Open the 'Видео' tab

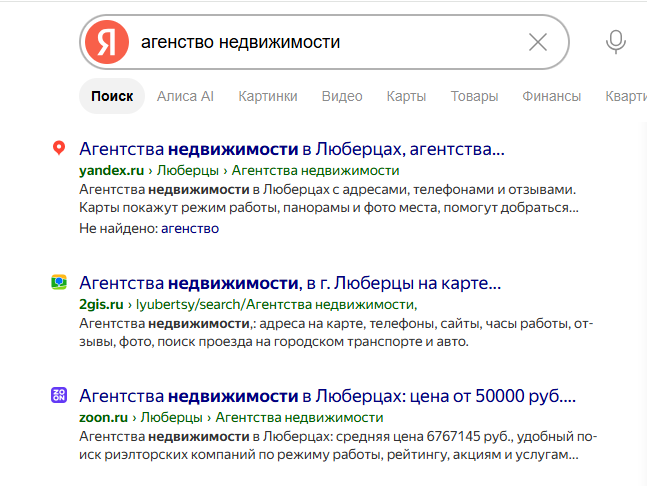point(342,96)
